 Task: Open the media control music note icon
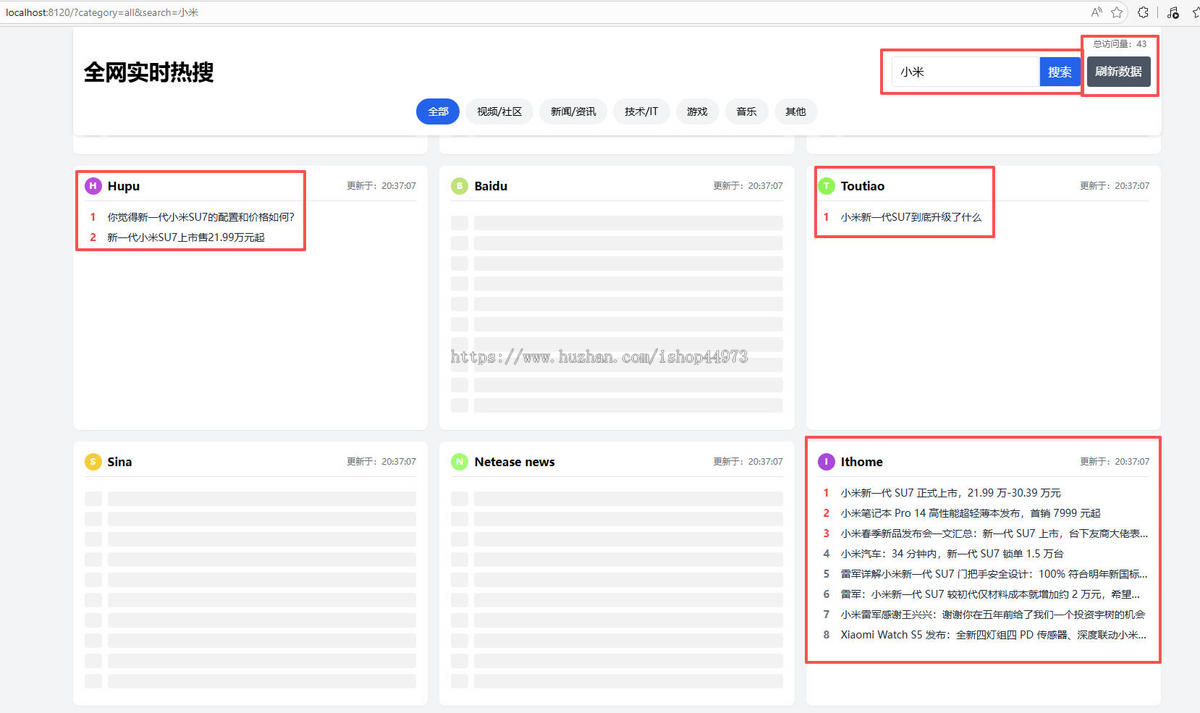coord(1172,12)
